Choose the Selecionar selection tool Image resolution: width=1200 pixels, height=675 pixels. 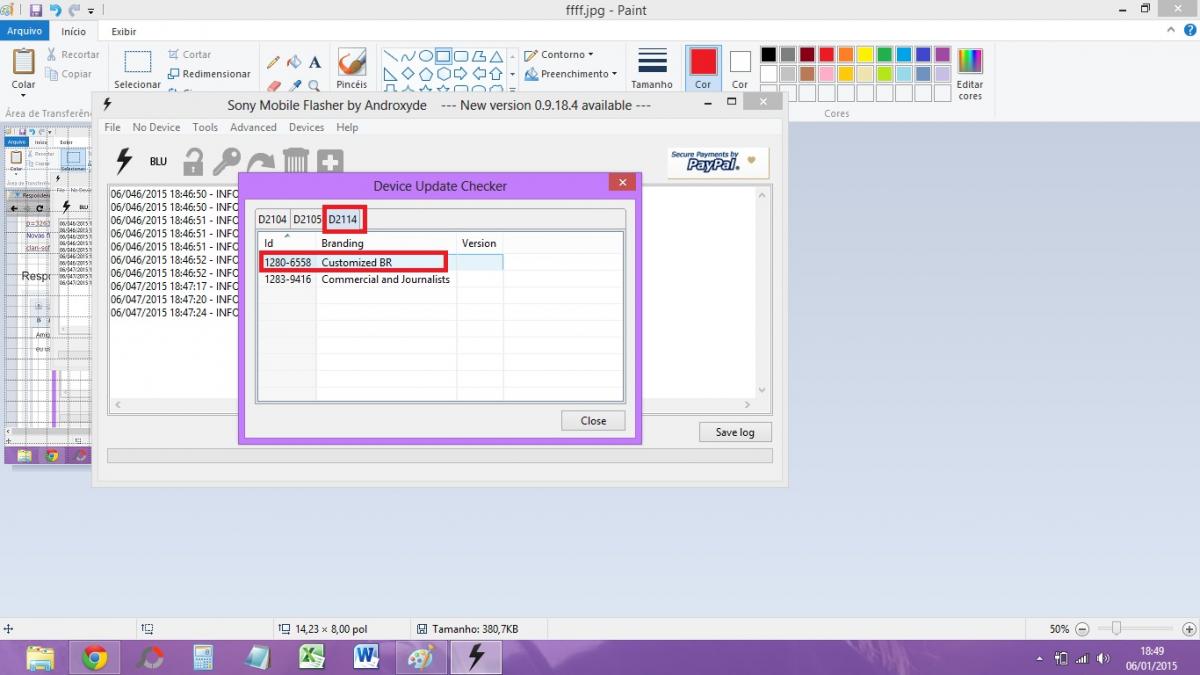coord(138,68)
